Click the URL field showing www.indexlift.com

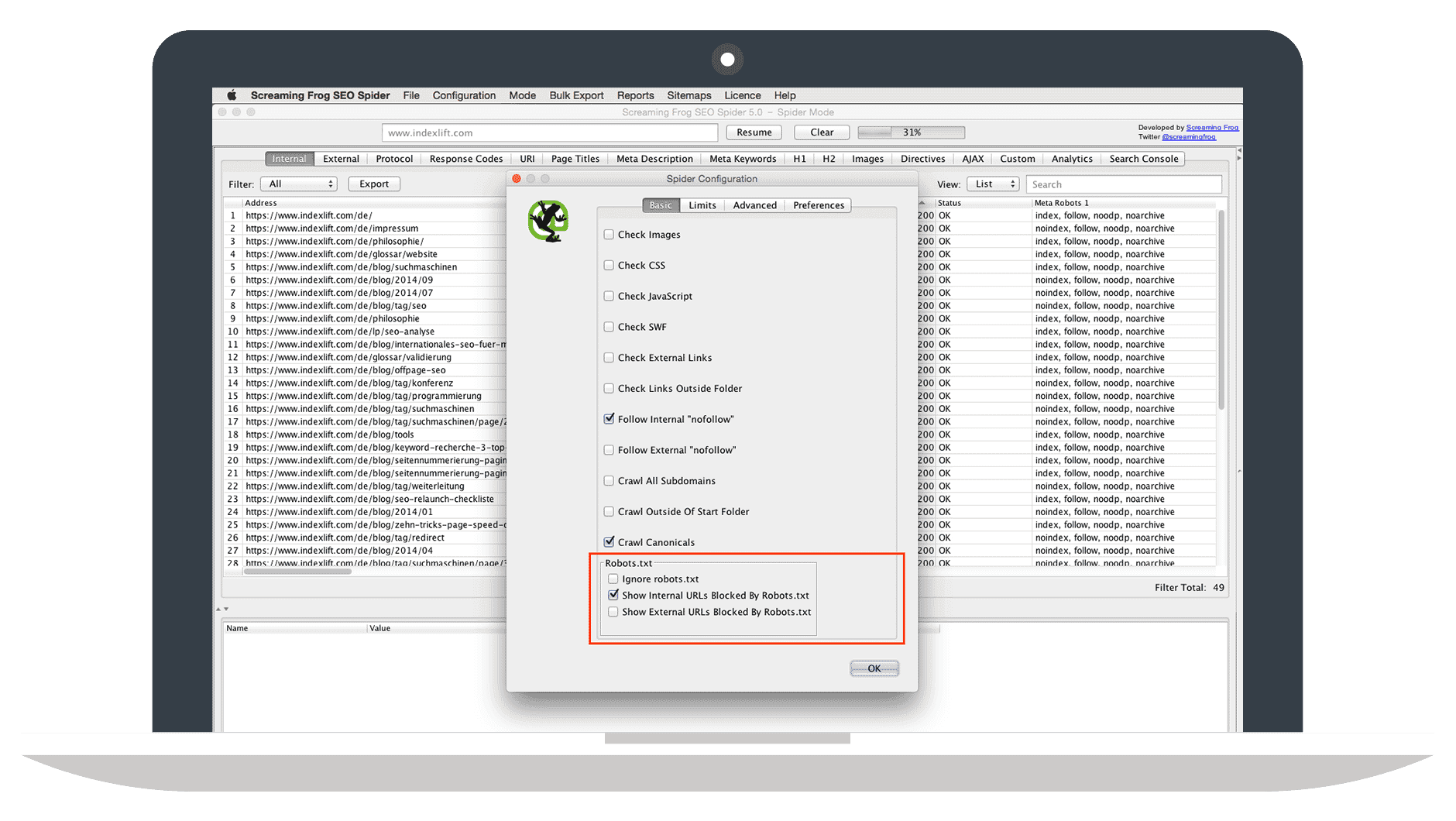click(550, 132)
